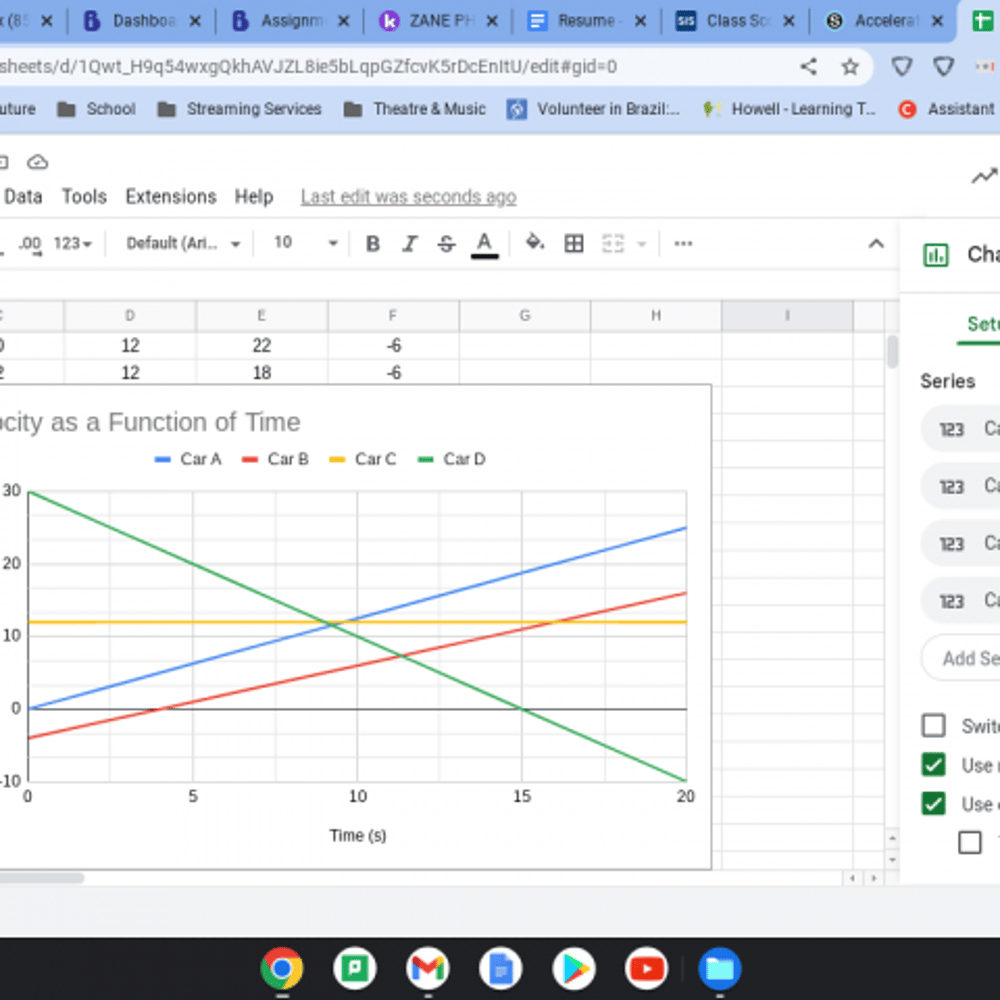Open Gmail from the shelf

tap(427, 969)
